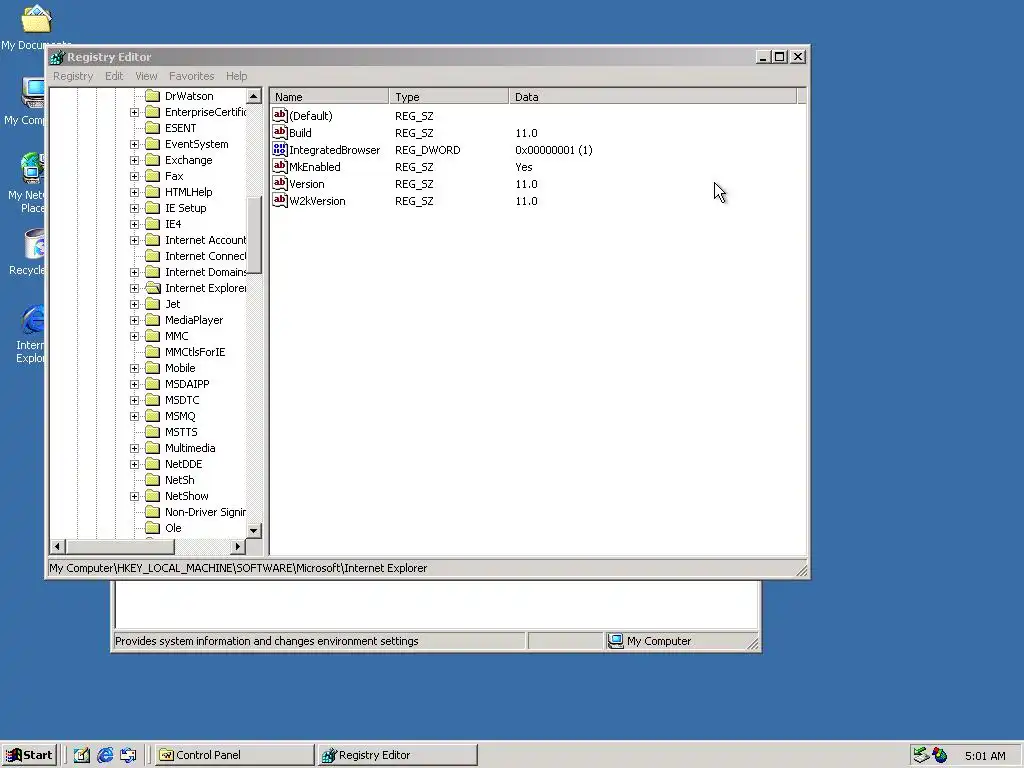Viewport: 1024px width, 768px height.
Task: Click the open Internet Explorer folder icon
Action: click(152, 288)
